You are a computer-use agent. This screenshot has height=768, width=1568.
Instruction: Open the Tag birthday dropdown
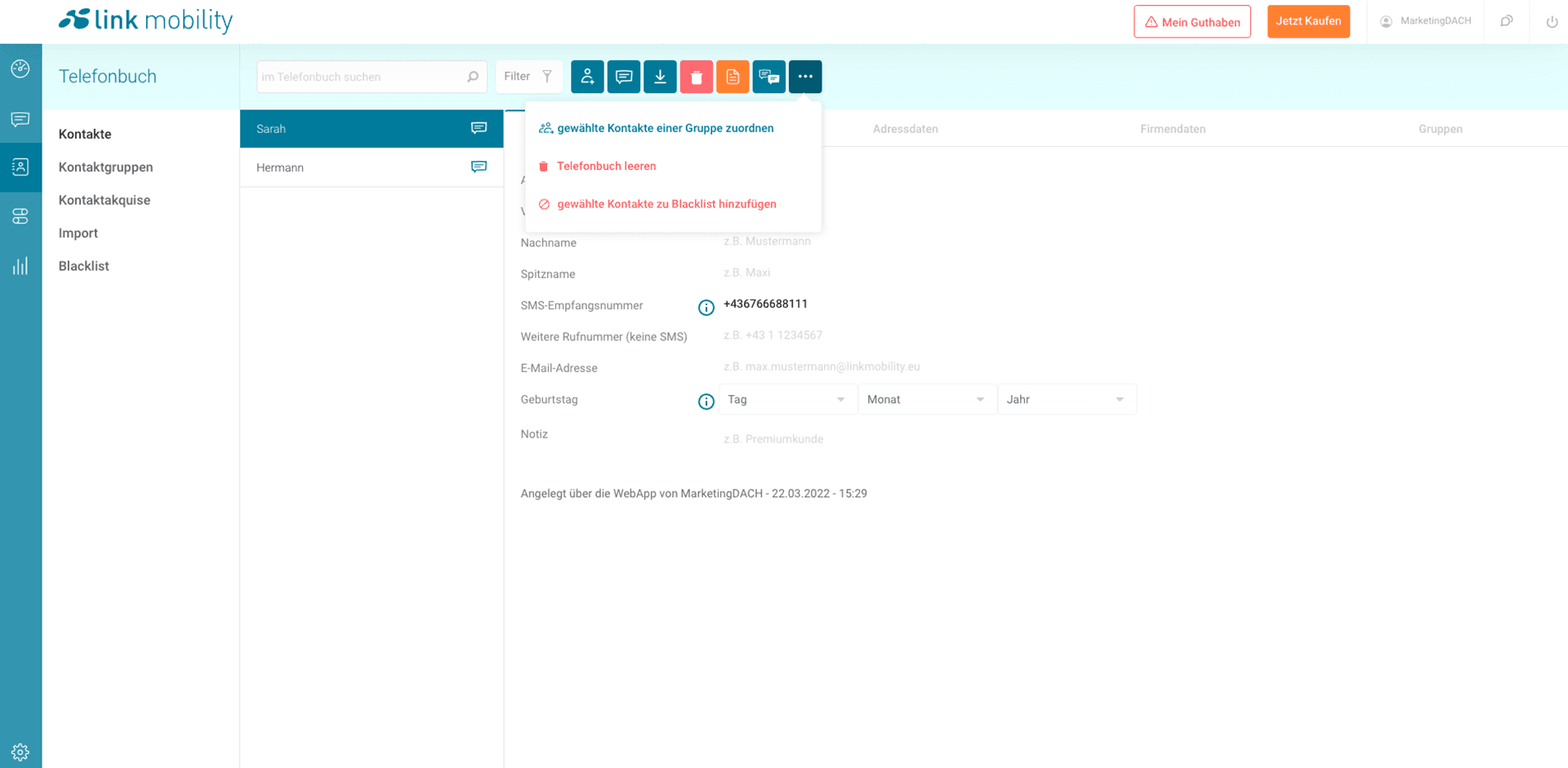(x=787, y=400)
